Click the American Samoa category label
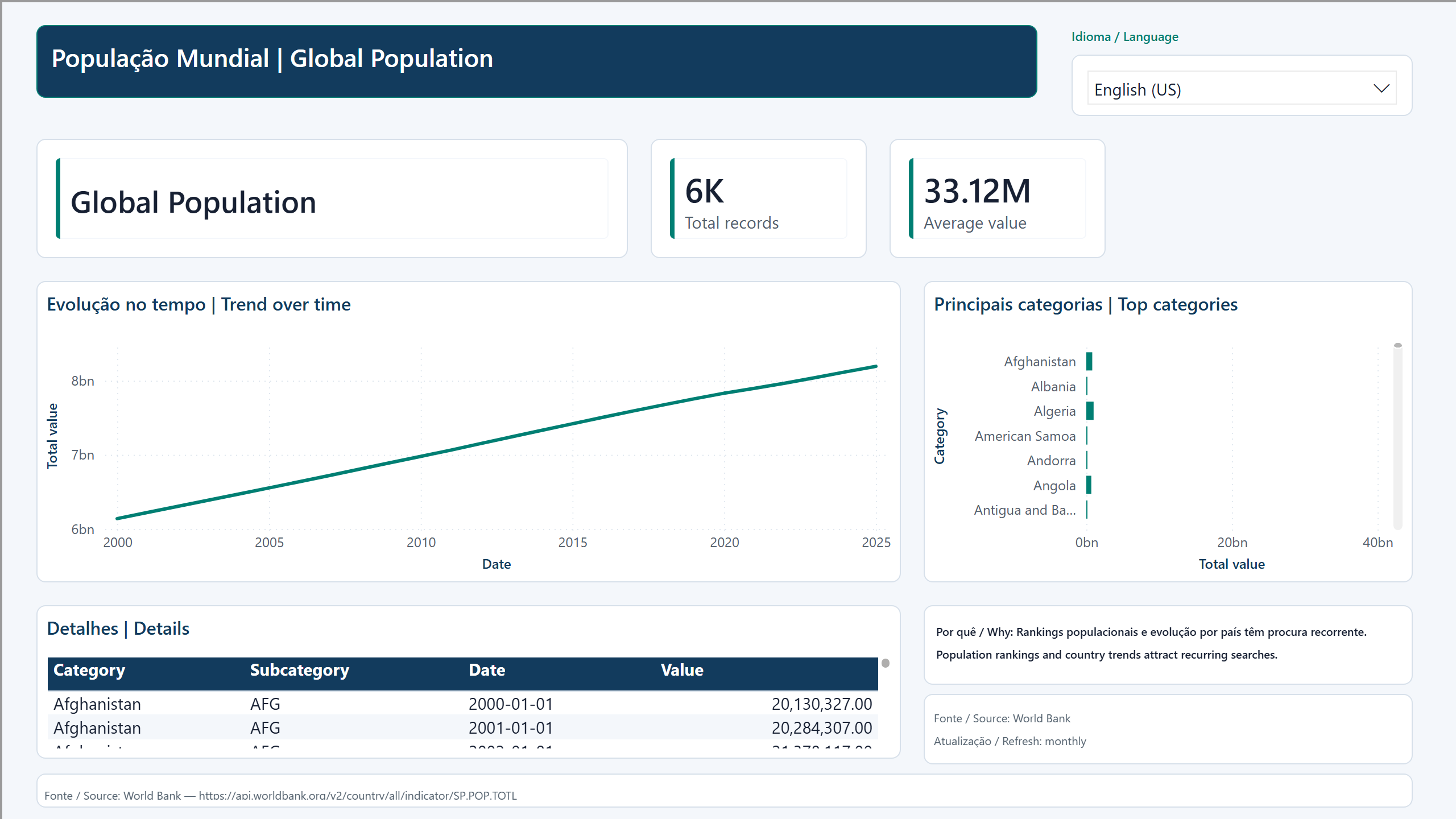 1025,436
